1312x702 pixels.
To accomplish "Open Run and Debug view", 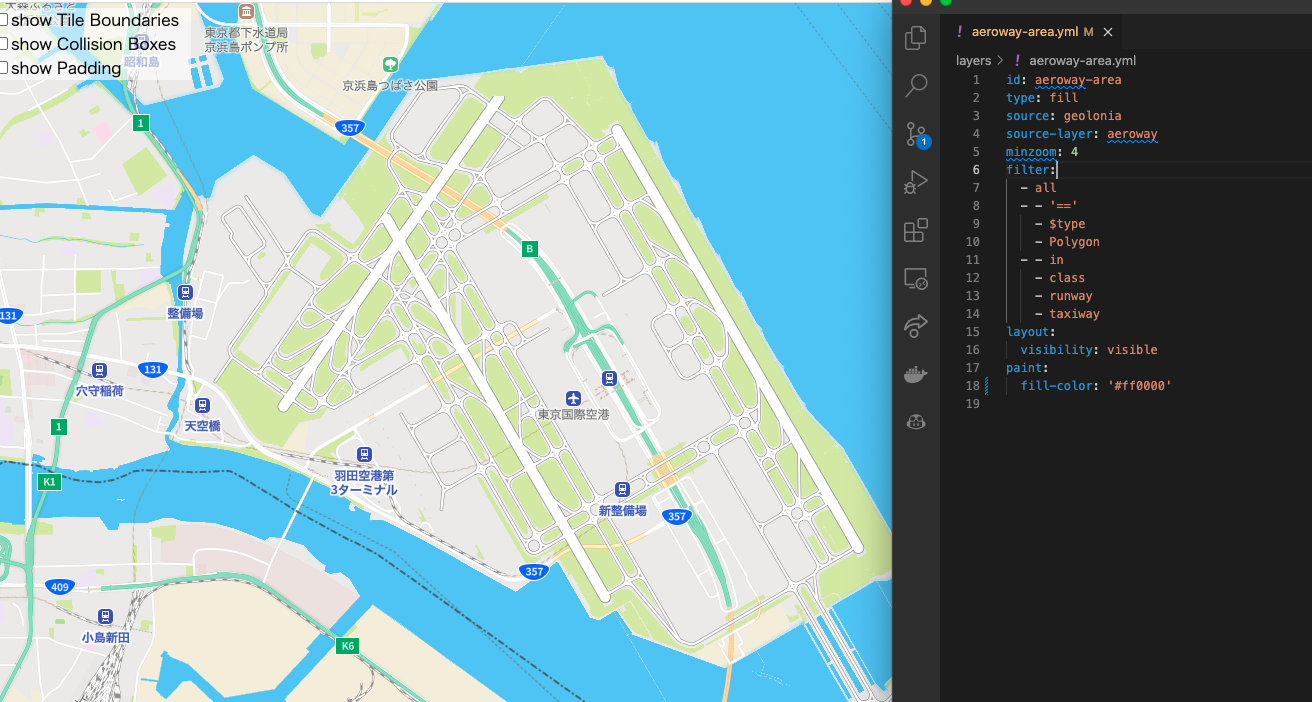I will click(915, 182).
